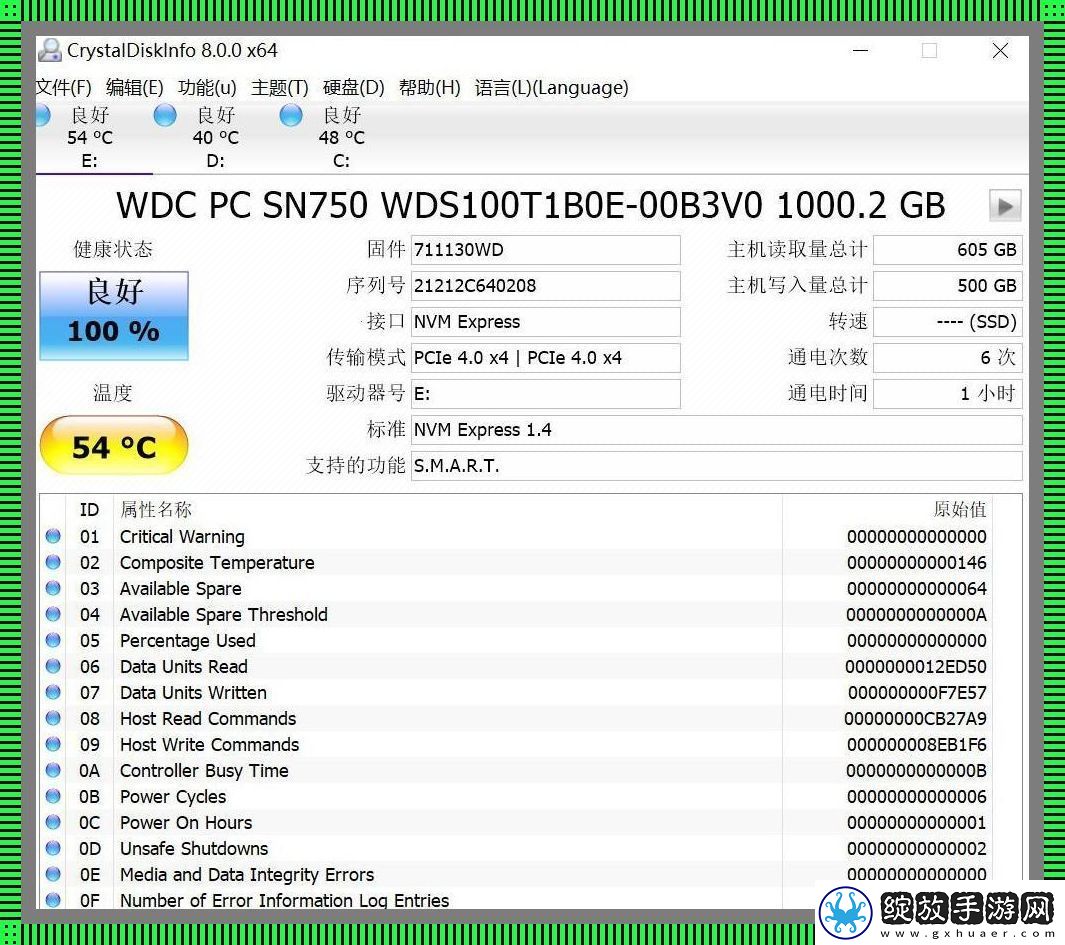Click the 54 °C temperature button
The width and height of the screenshot is (1065, 945).
tap(114, 446)
